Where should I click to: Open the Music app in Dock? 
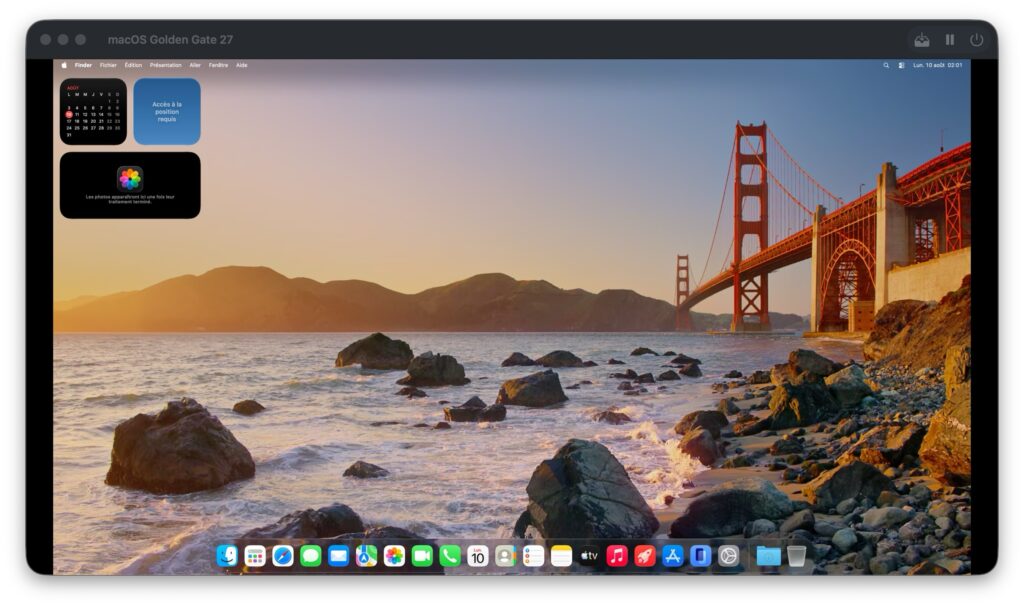617,556
